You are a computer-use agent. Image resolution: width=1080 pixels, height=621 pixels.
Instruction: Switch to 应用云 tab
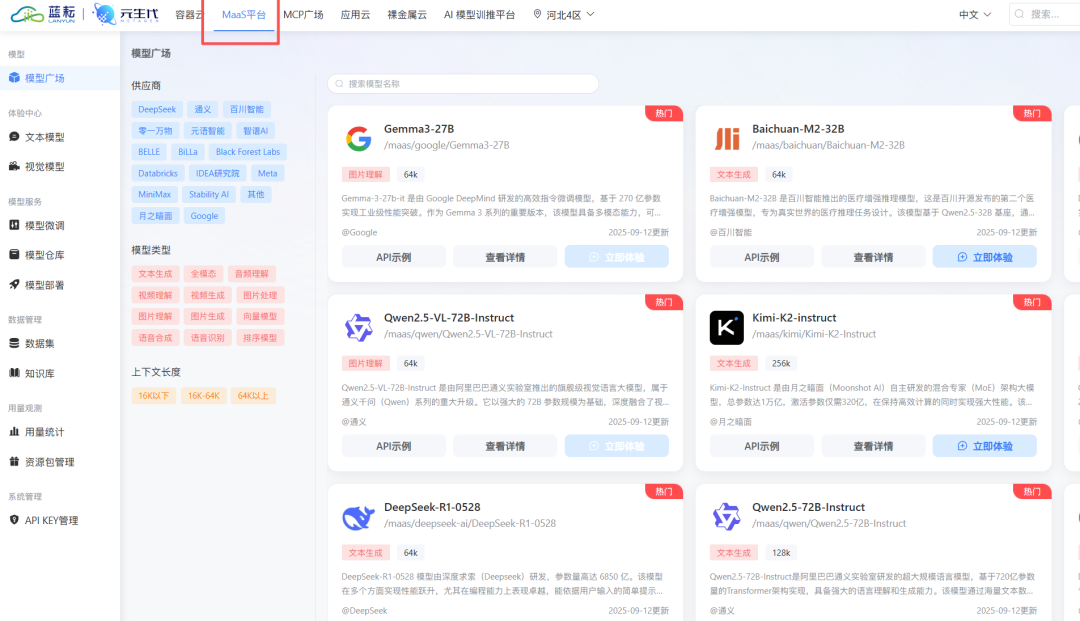pos(355,14)
